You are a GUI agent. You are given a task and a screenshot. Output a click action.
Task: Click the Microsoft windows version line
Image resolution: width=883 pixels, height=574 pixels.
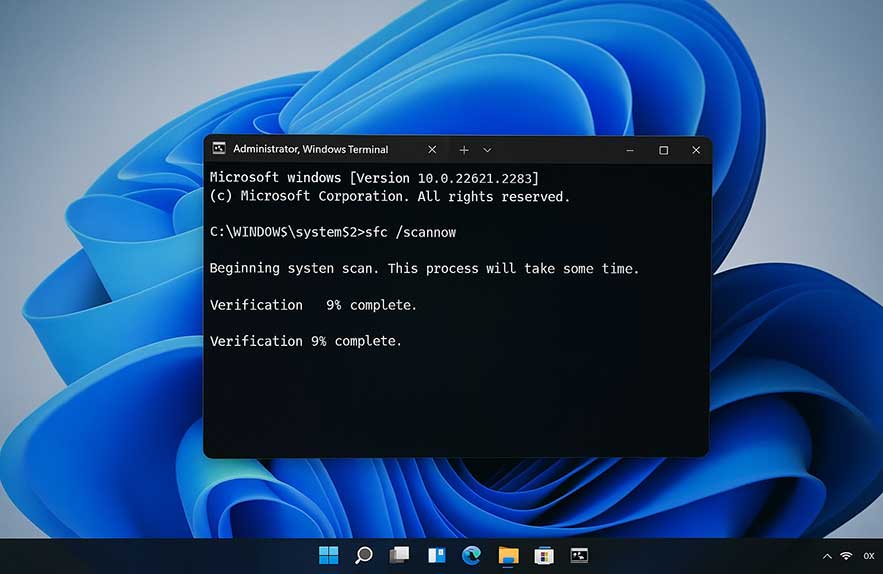point(374,178)
